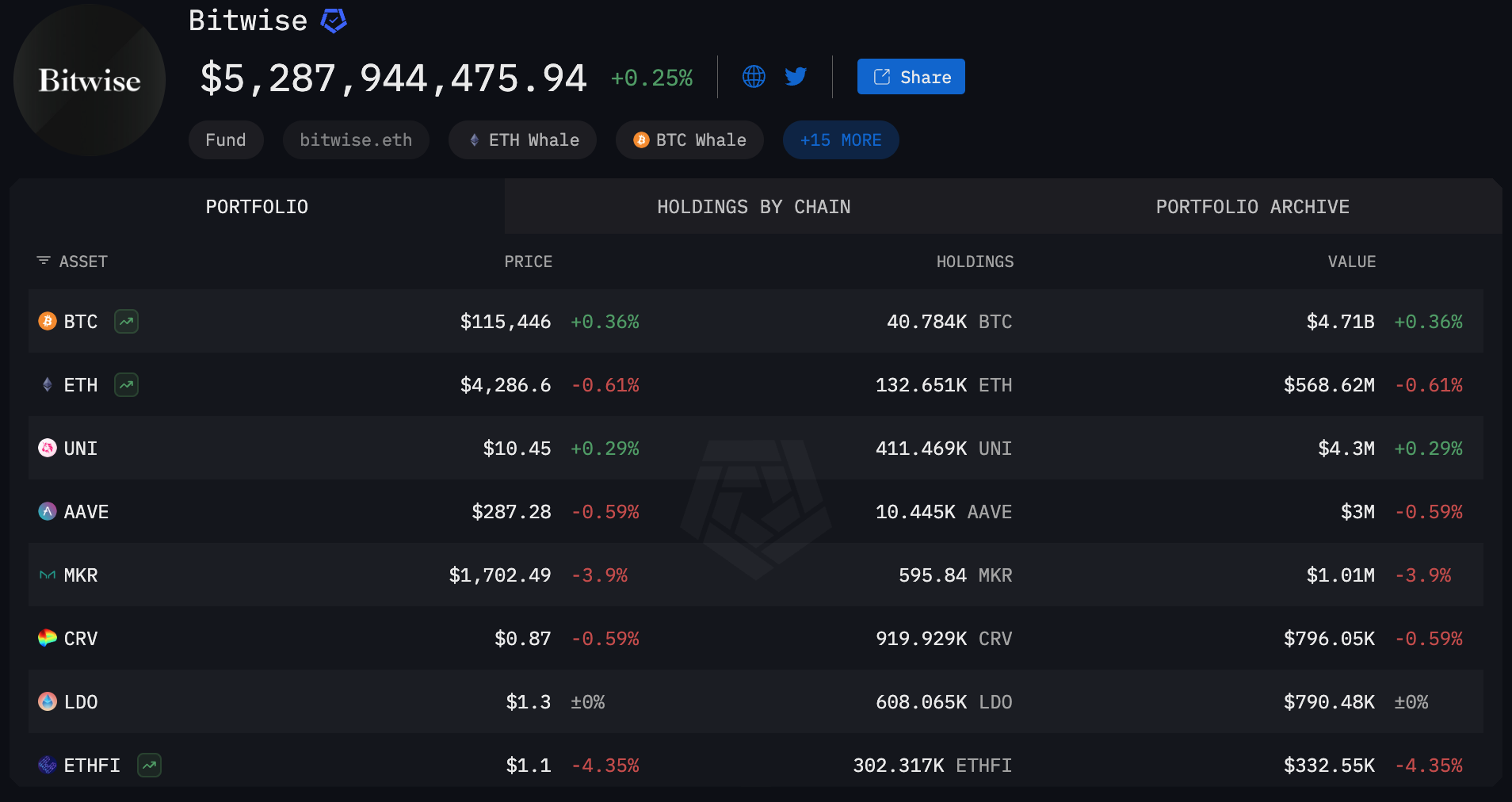Open the UNI asset name
The width and height of the screenshot is (1512, 802).
point(81,449)
